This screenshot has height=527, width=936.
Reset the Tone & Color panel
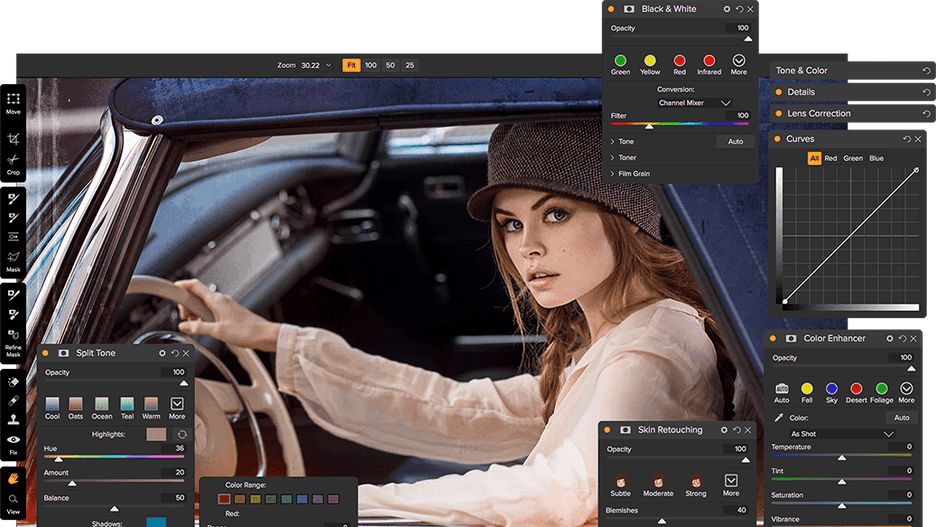(x=926, y=70)
